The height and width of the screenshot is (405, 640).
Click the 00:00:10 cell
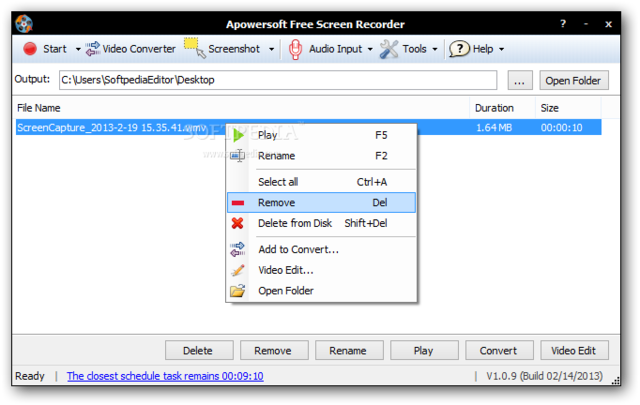click(561, 128)
